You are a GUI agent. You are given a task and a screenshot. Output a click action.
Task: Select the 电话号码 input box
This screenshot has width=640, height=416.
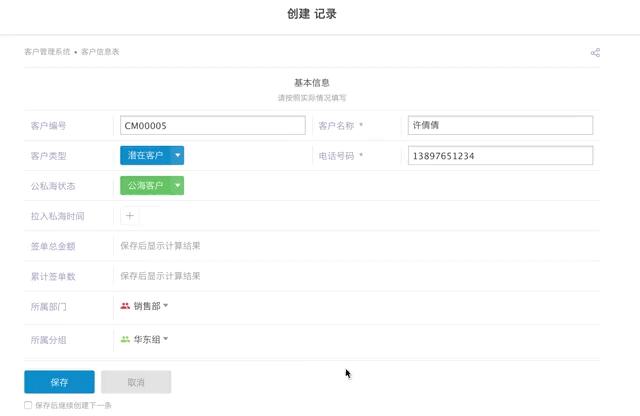click(x=500, y=156)
